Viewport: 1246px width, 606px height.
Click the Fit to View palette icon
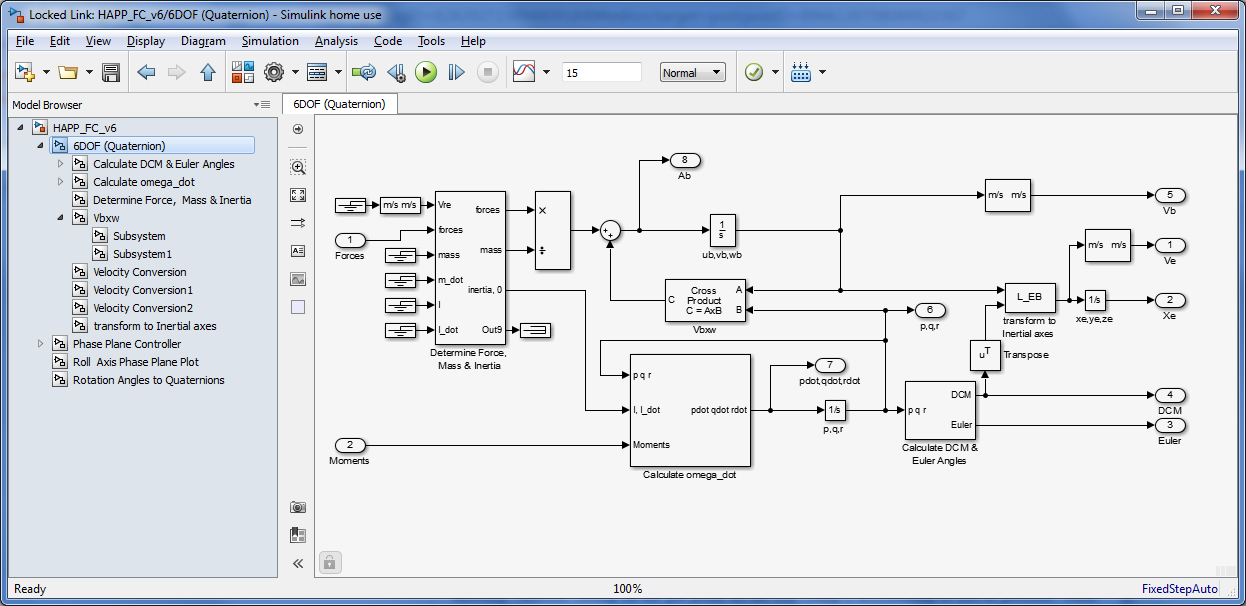(298, 195)
